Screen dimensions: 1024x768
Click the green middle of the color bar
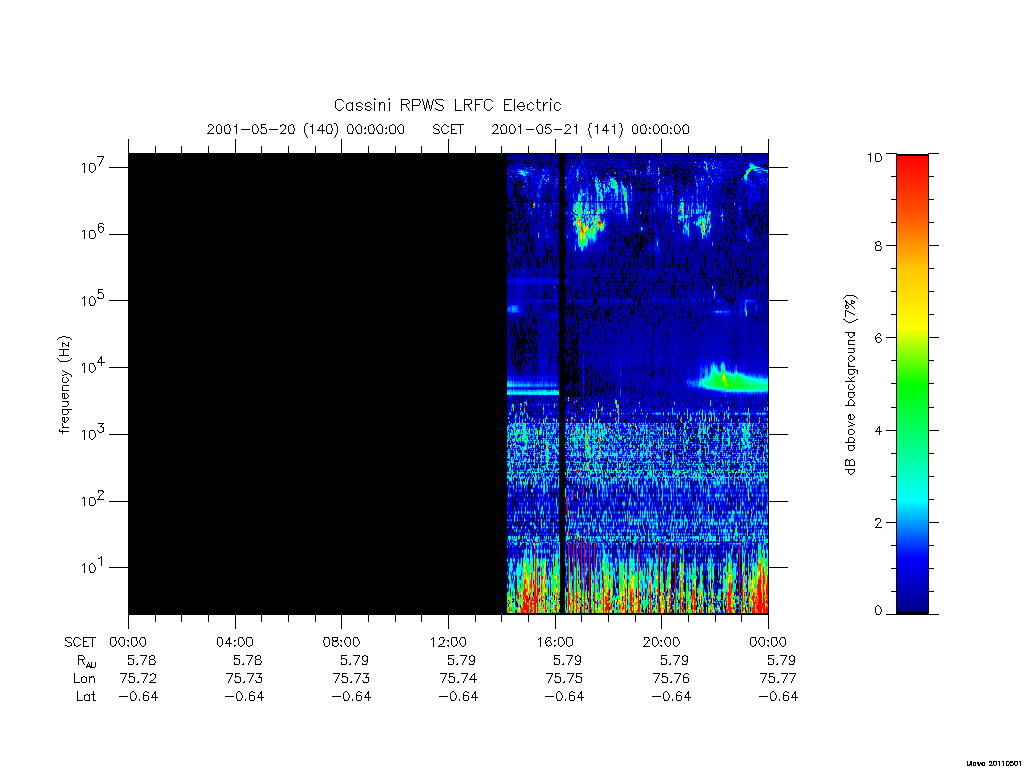[x=912, y=385]
